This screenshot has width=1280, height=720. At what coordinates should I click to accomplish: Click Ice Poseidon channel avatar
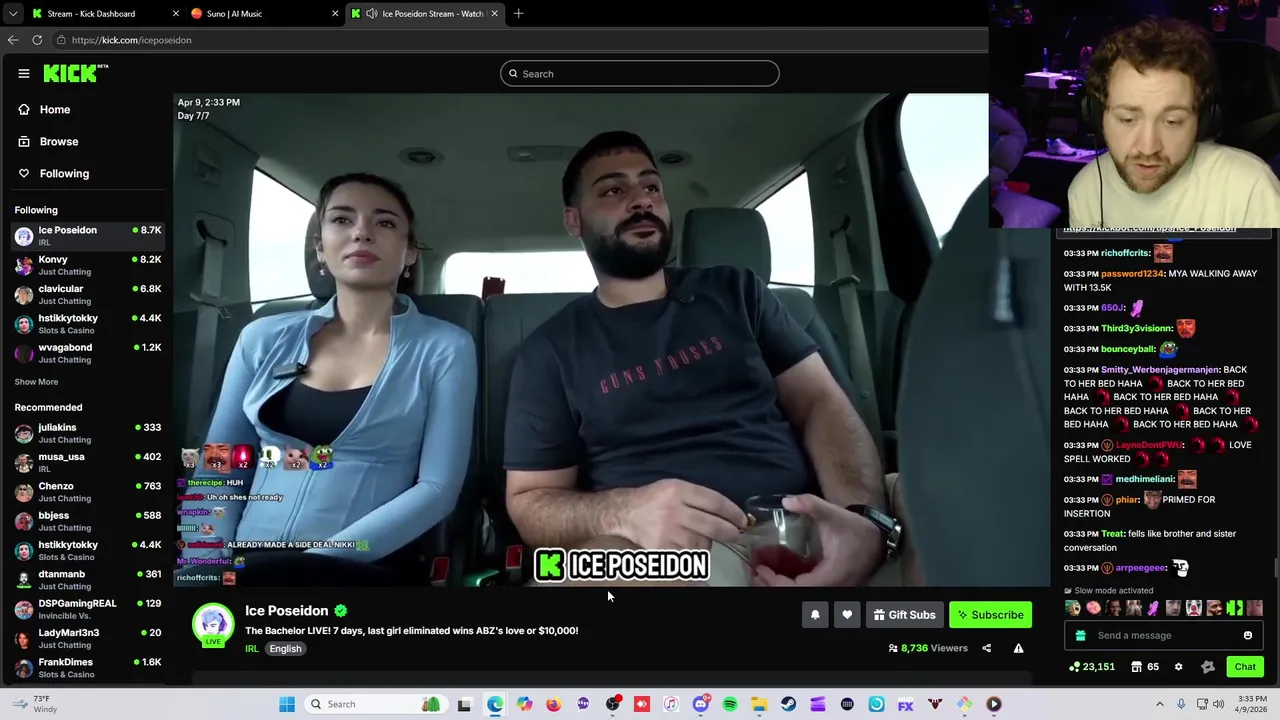[x=213, y=624]
